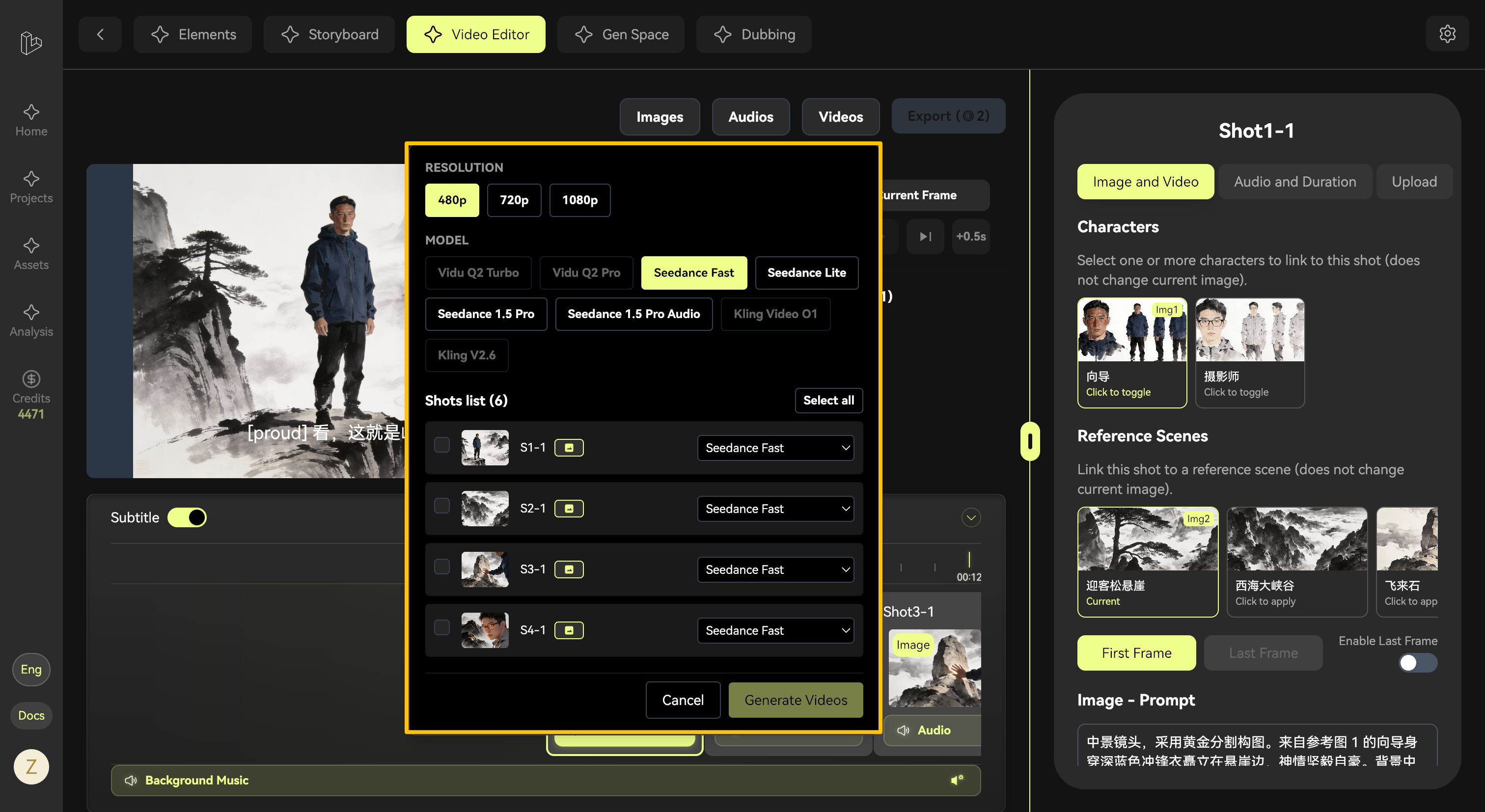
Task: Click the Background Music volume sparkle icon
Action: click(x=957, y=780)
